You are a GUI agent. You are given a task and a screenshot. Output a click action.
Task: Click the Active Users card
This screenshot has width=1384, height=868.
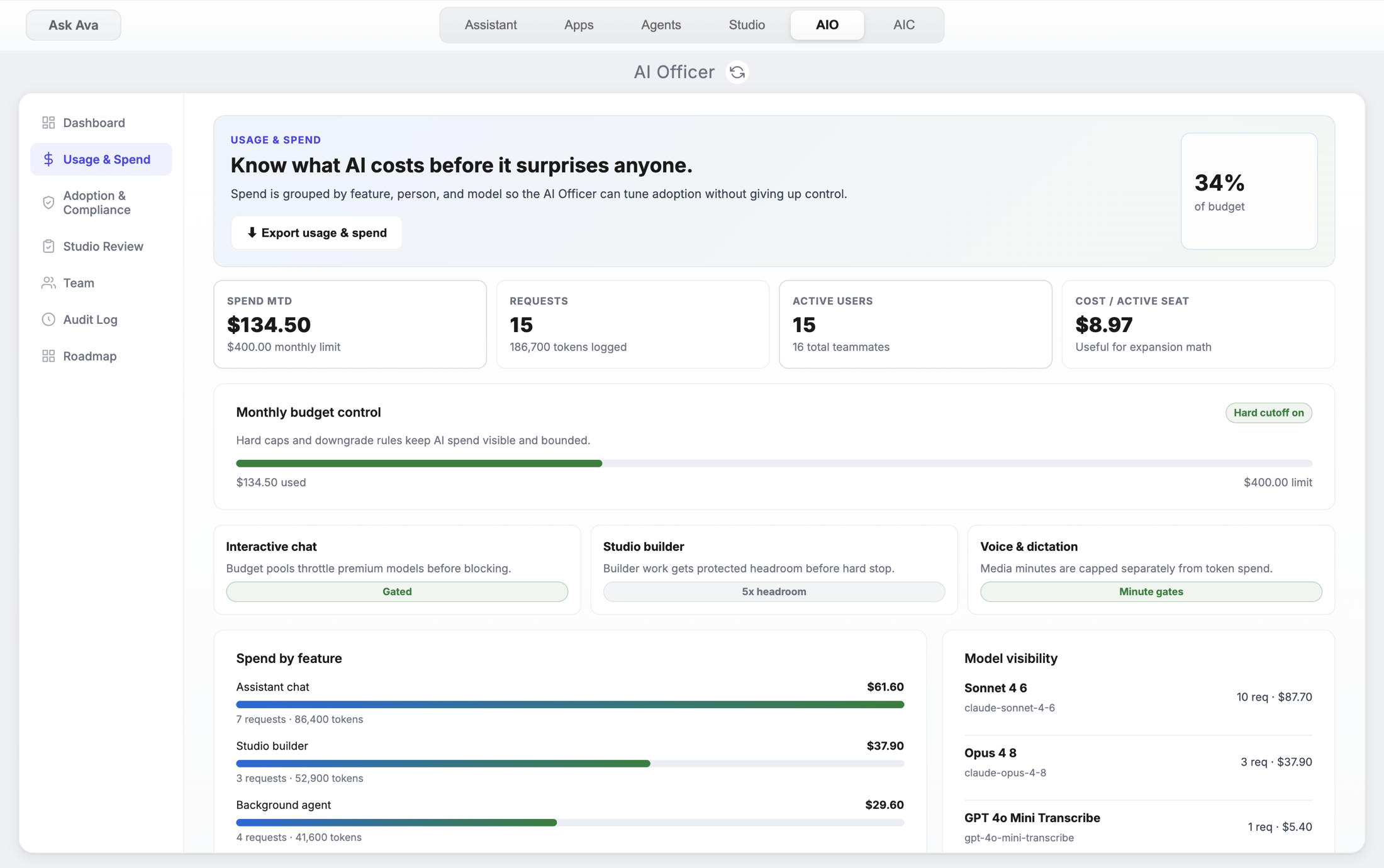(x=915, y=325)
